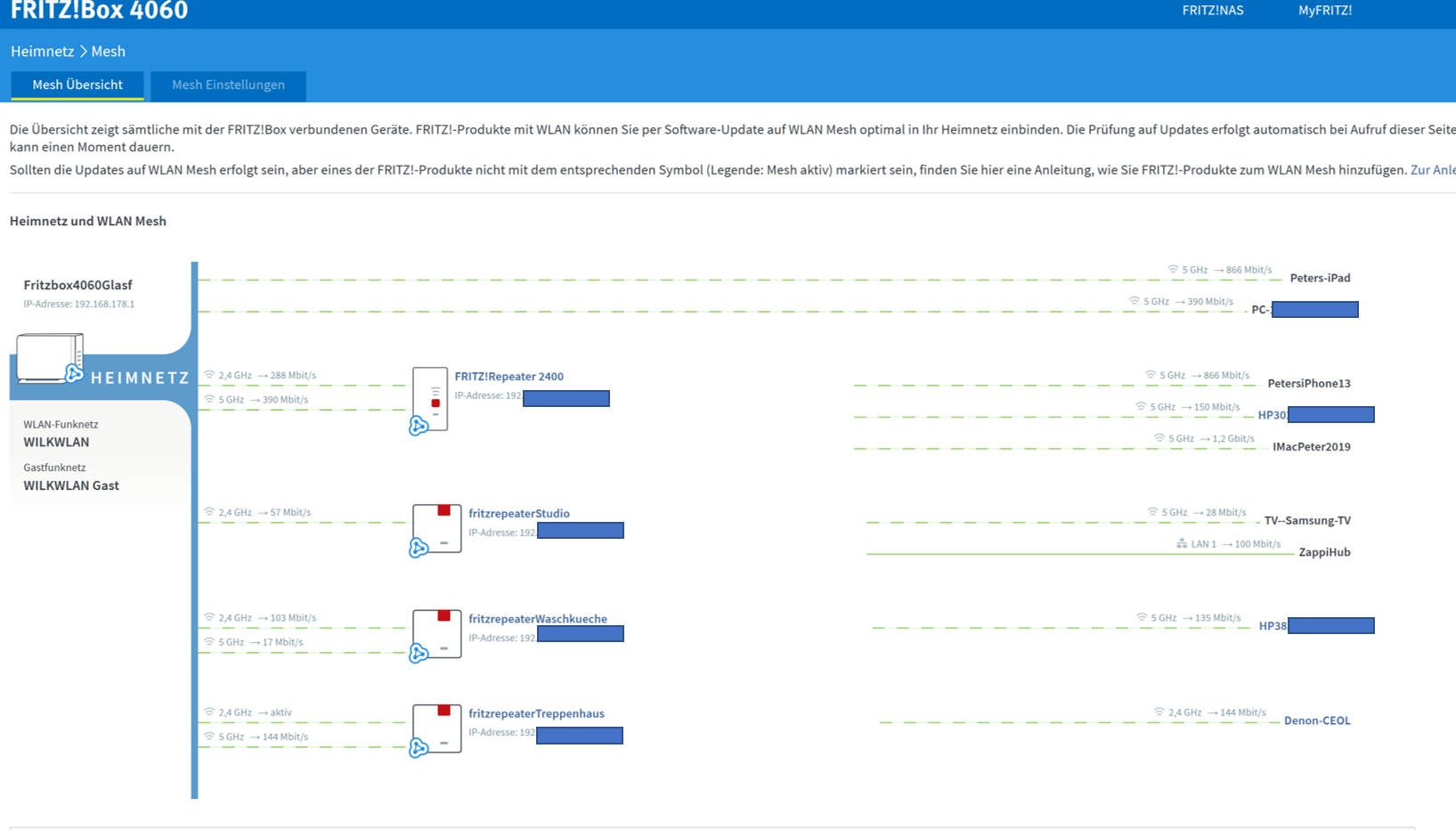
Task: Click the Heimnetz und WLAN Mesh heading
Action: click(x=88, y=221)
